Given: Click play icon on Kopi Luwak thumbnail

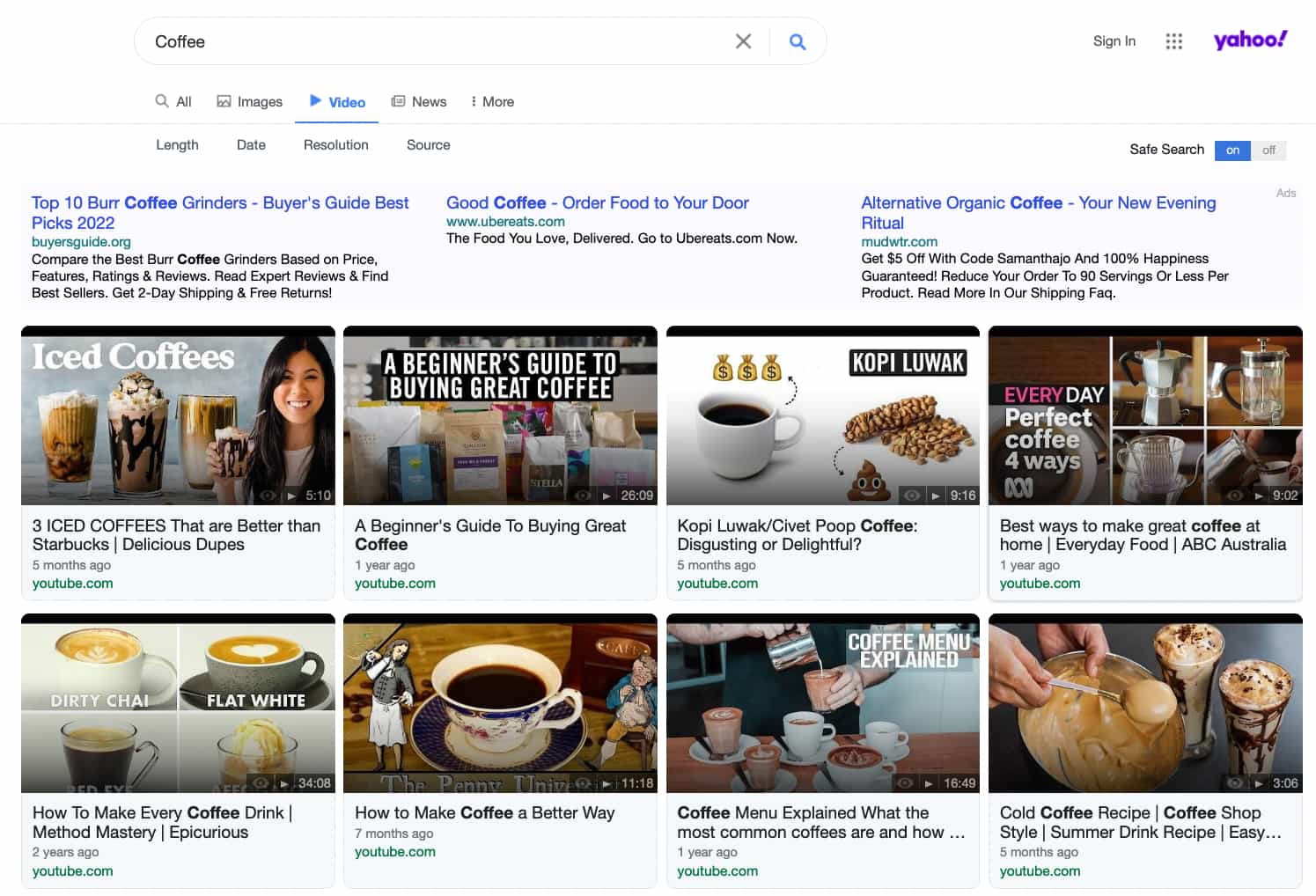Looking at the screenshot, I should (x=936, y=496).
